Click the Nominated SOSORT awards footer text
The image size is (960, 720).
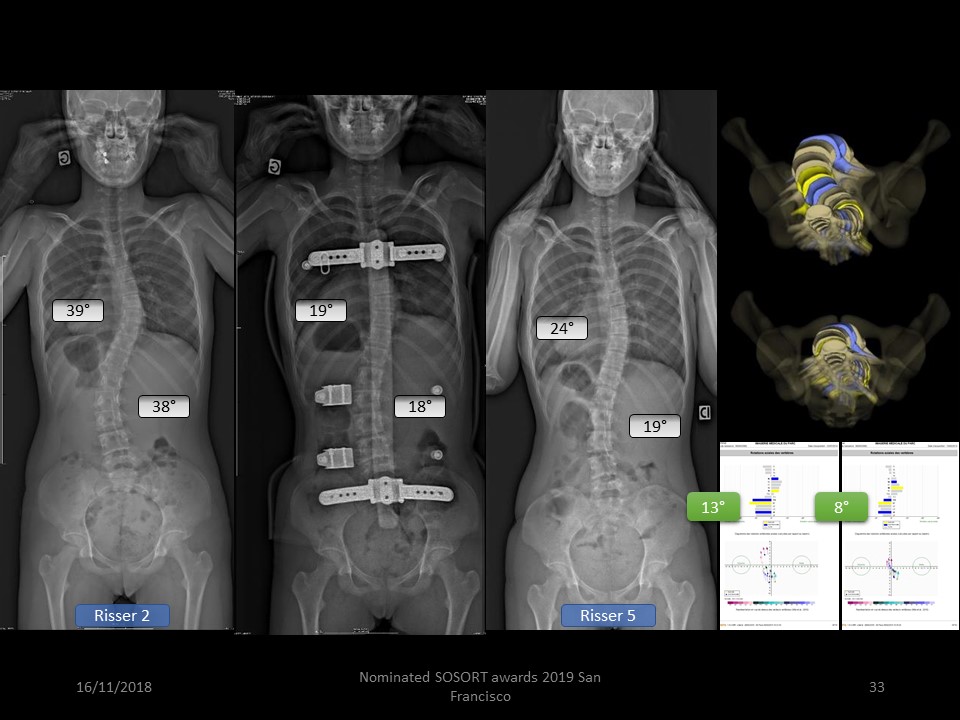[480, 687]
